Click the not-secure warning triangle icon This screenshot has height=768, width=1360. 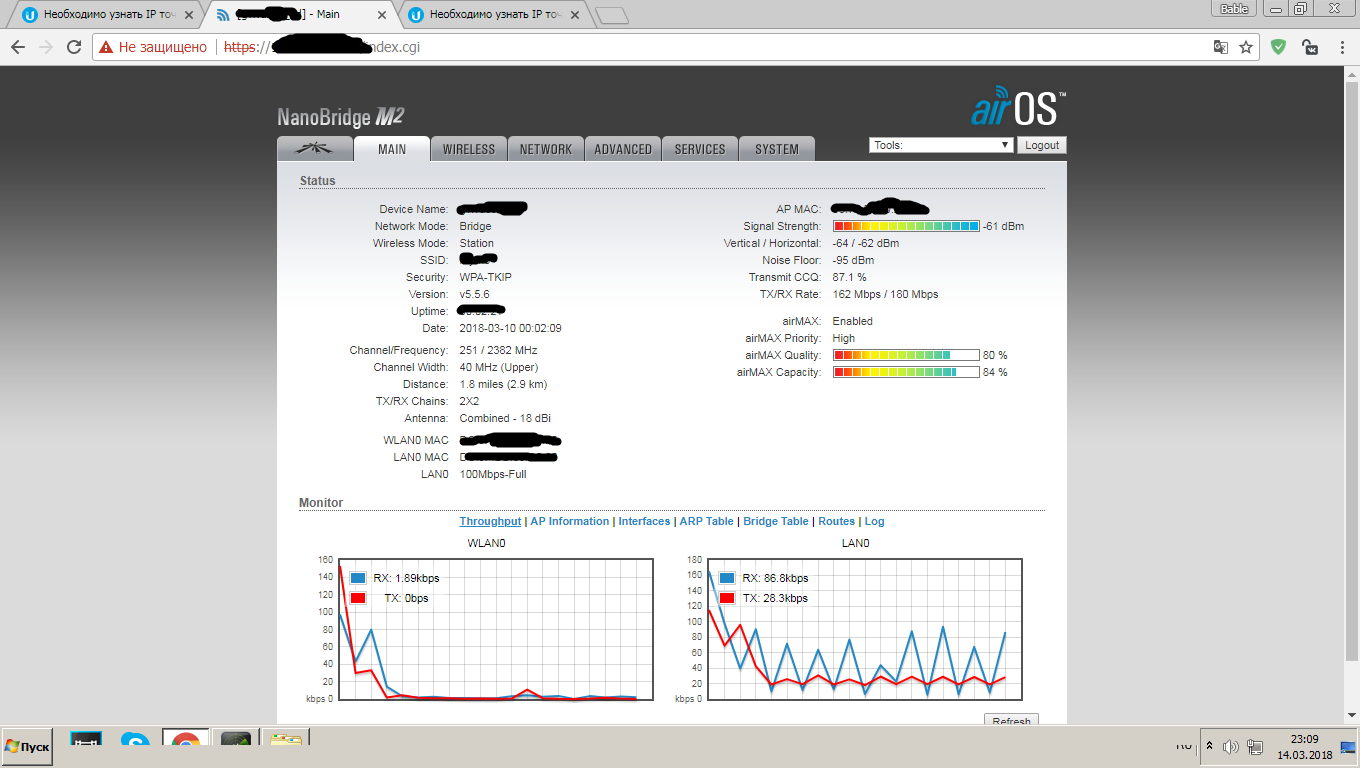(106, 47)
